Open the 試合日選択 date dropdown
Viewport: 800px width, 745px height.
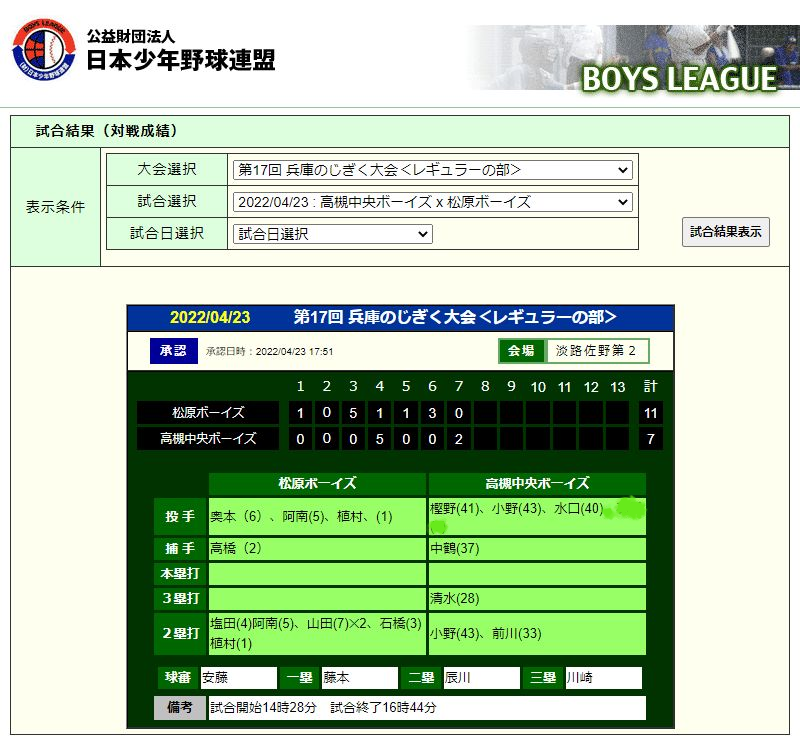coord(333,234)
